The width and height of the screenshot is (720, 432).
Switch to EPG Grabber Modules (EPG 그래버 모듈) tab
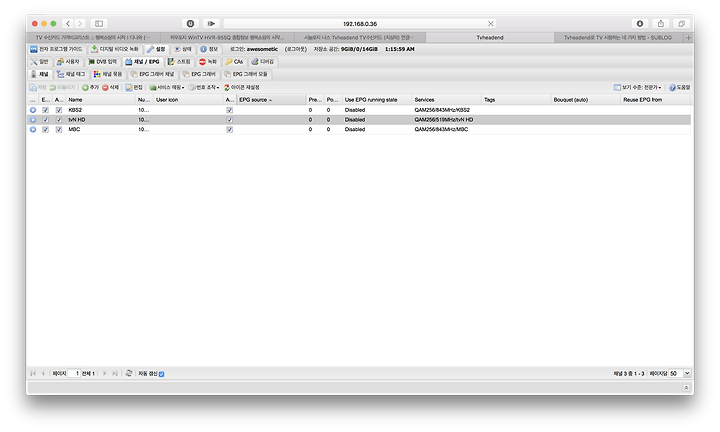(246, 74)
